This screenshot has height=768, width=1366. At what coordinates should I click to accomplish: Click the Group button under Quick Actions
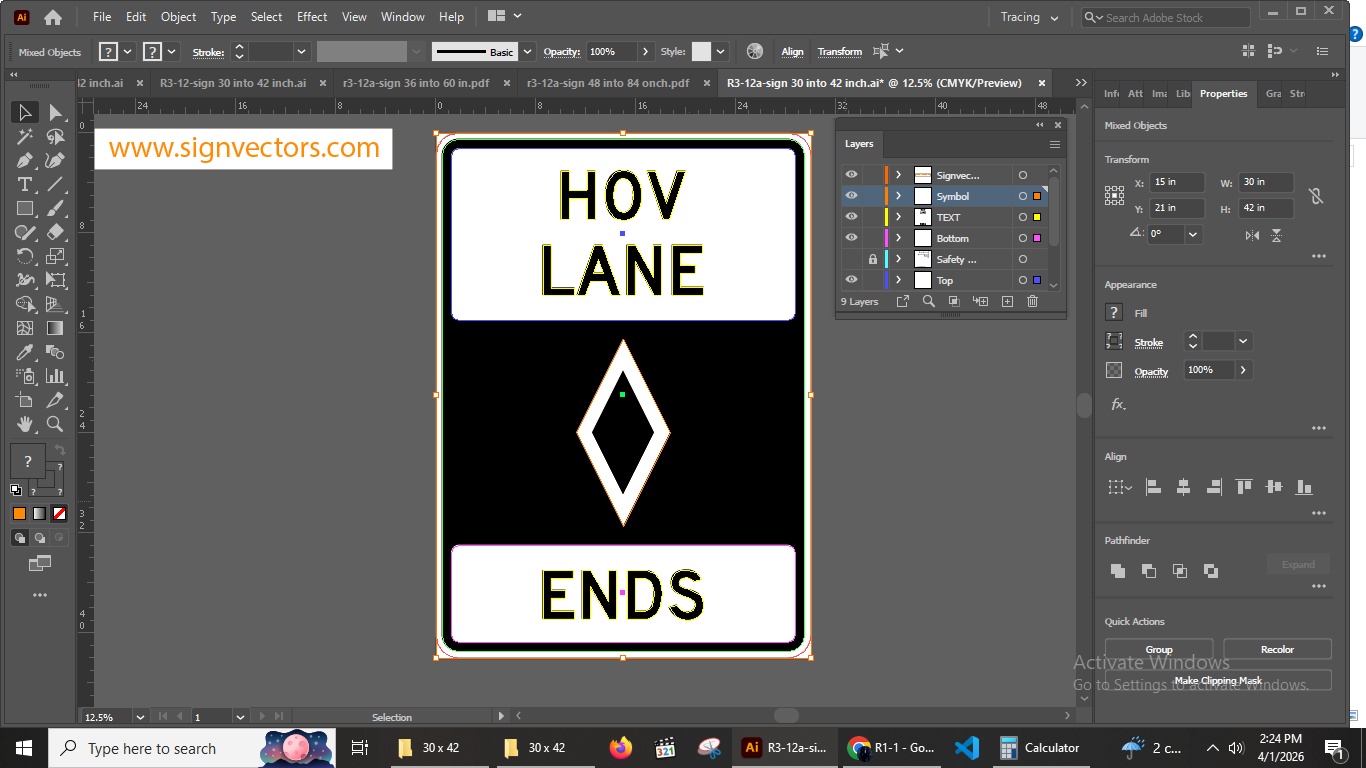coord(1158,649)
